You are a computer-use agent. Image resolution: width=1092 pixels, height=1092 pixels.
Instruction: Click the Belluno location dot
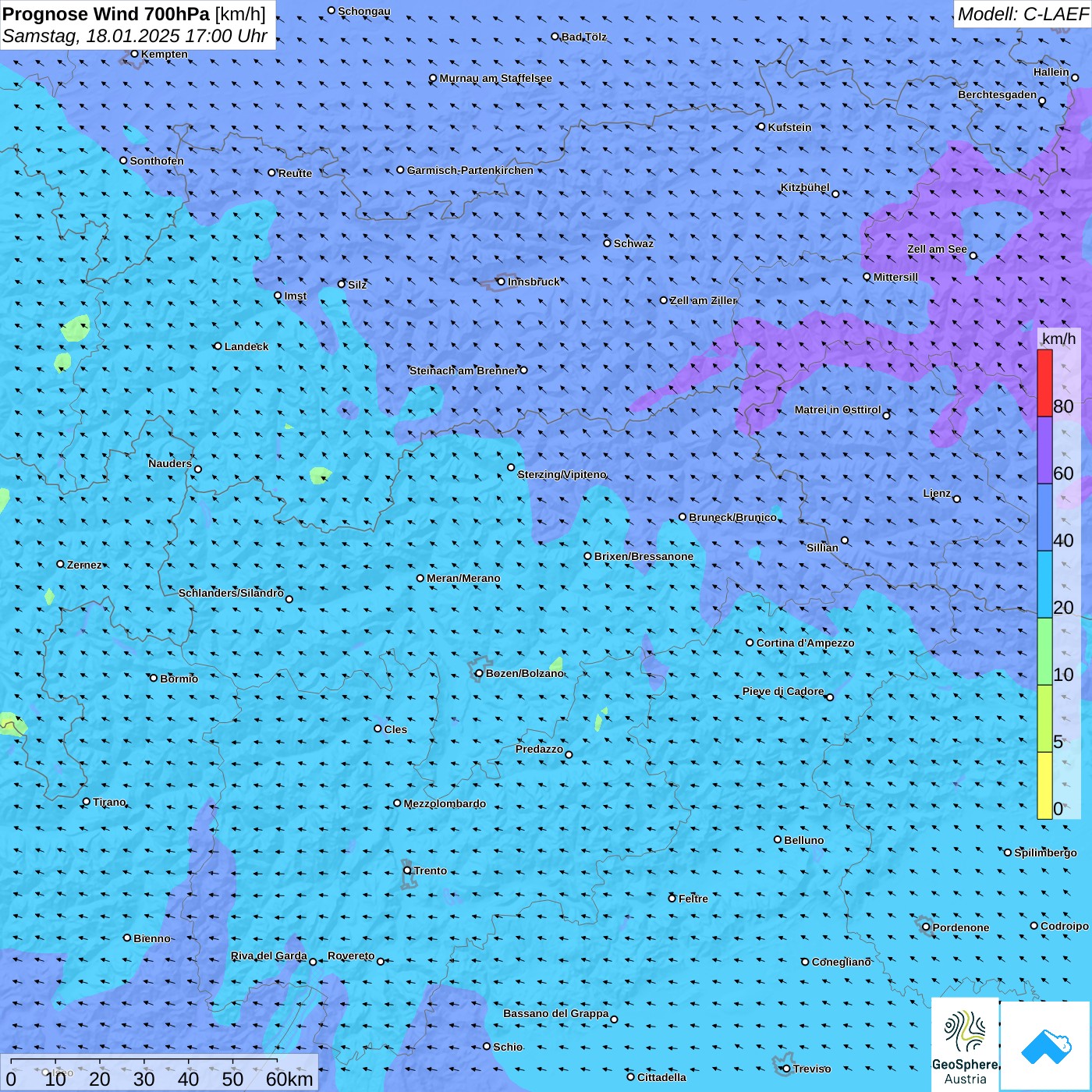(778, 839)
